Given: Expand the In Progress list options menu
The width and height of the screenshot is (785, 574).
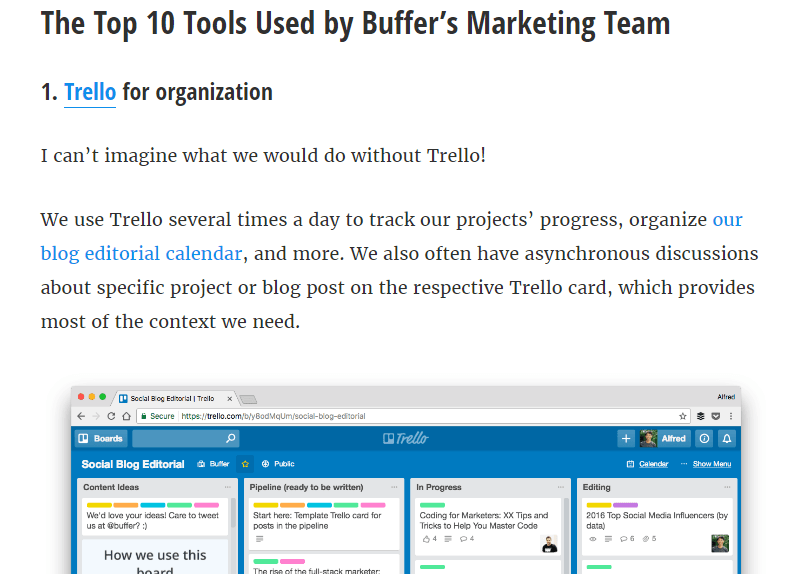Looking at the screenshot, I should coord(561,487).
